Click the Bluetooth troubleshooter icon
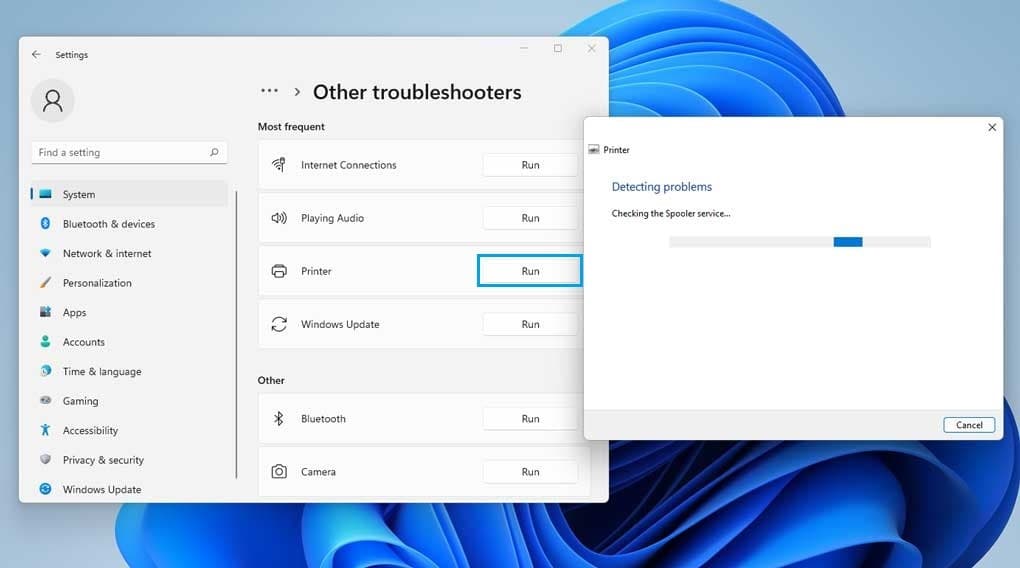 279,418
